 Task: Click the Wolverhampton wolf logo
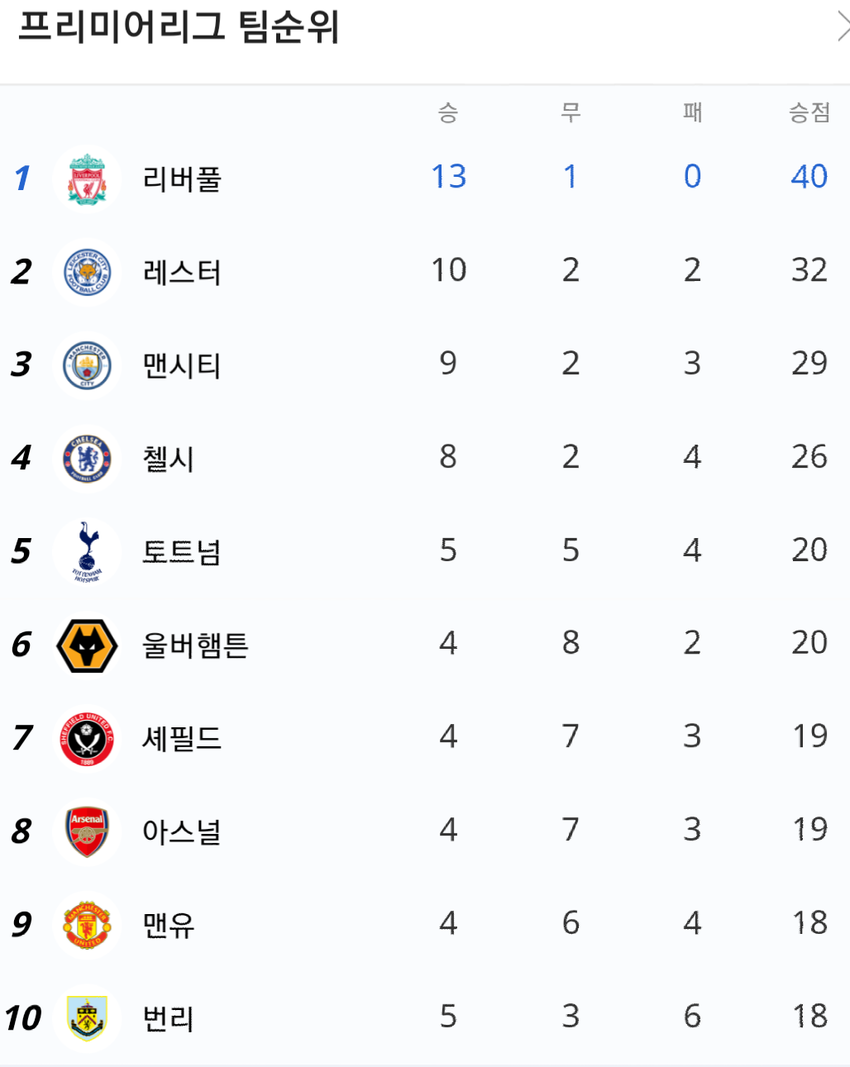(87, 645)
